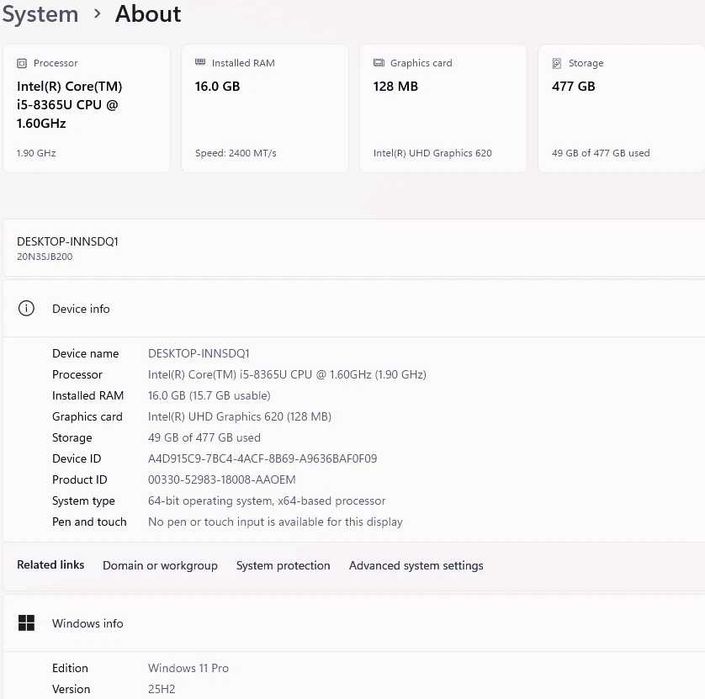Click '1.90 GHz' under processor card
The width and height of the screenshot is (705, 699).
(x=36, y=153)
